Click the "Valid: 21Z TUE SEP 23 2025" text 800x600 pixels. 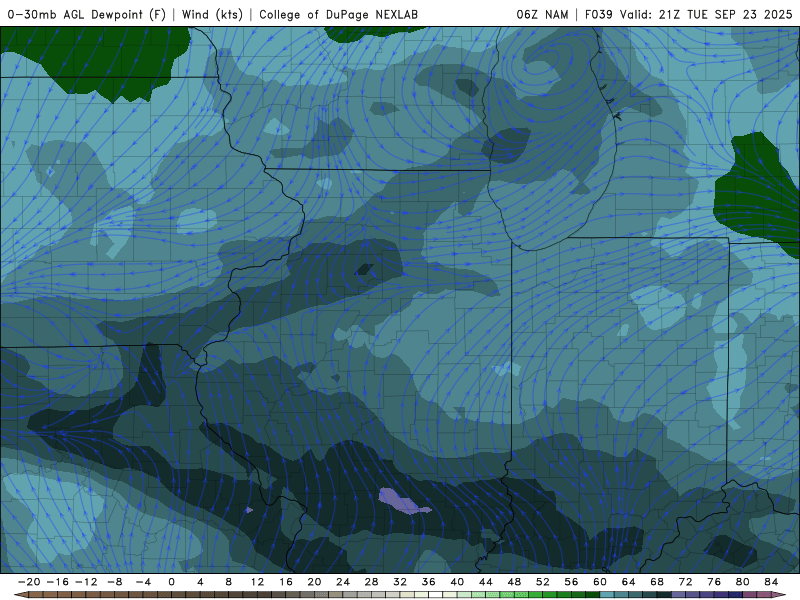(x=706, y=14)
